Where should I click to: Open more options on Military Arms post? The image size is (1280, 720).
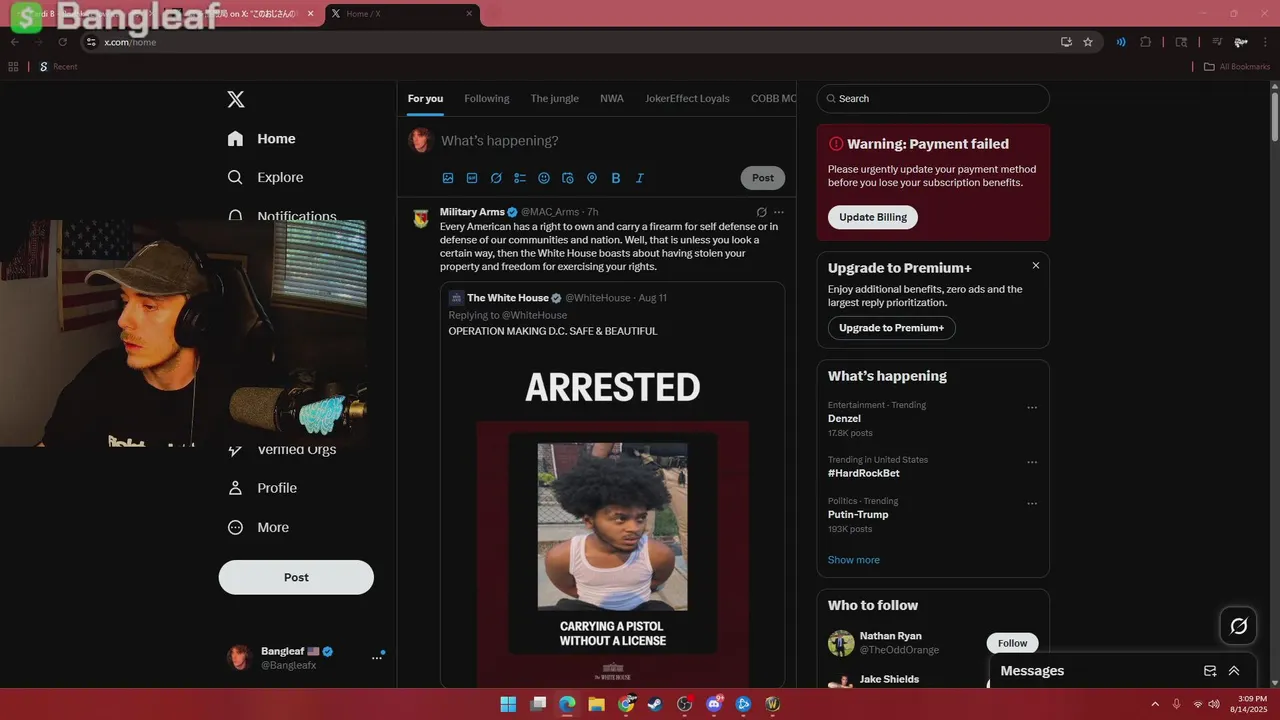point(779,212)
